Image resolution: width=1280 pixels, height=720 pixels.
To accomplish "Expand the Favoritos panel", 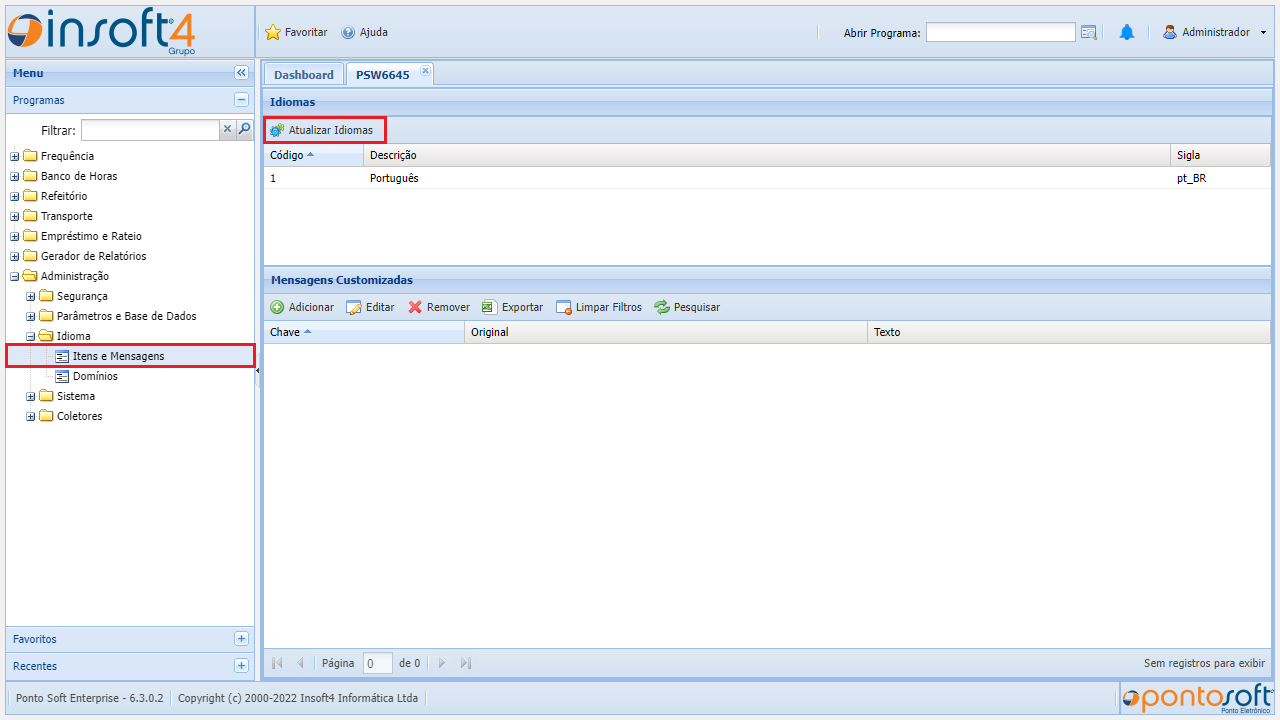I will point(241,639).
